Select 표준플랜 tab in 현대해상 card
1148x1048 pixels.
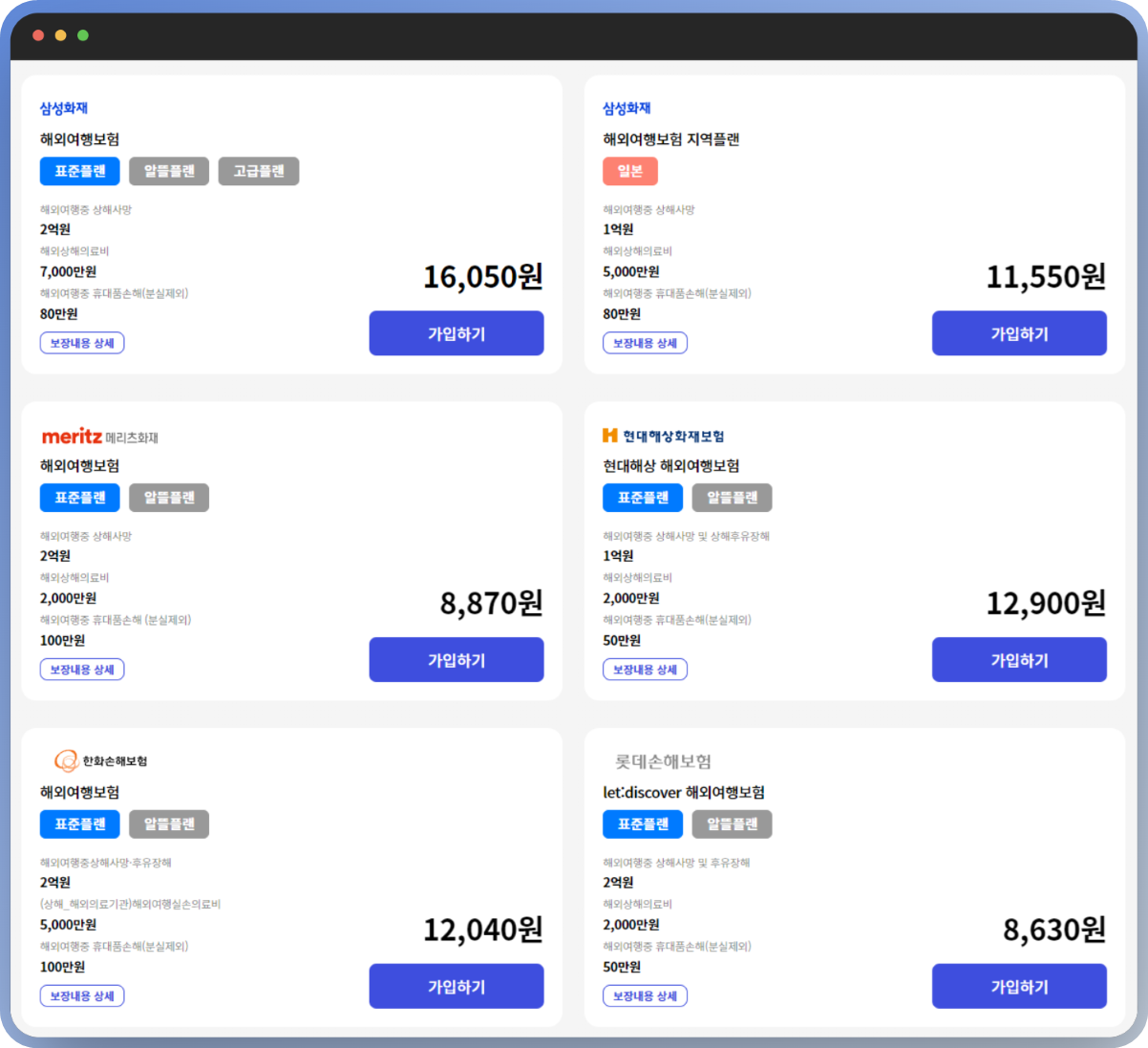[x=643, y=498]
